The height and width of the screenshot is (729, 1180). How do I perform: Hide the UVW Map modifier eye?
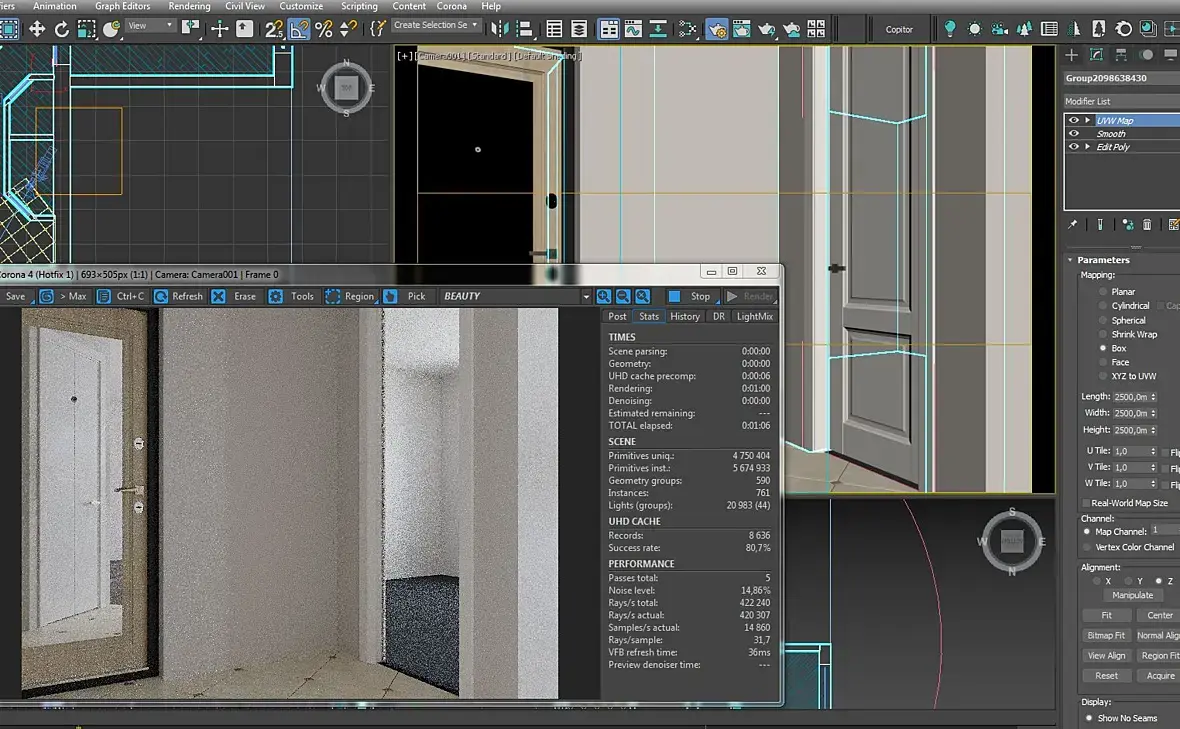[x=1074, y=121]
